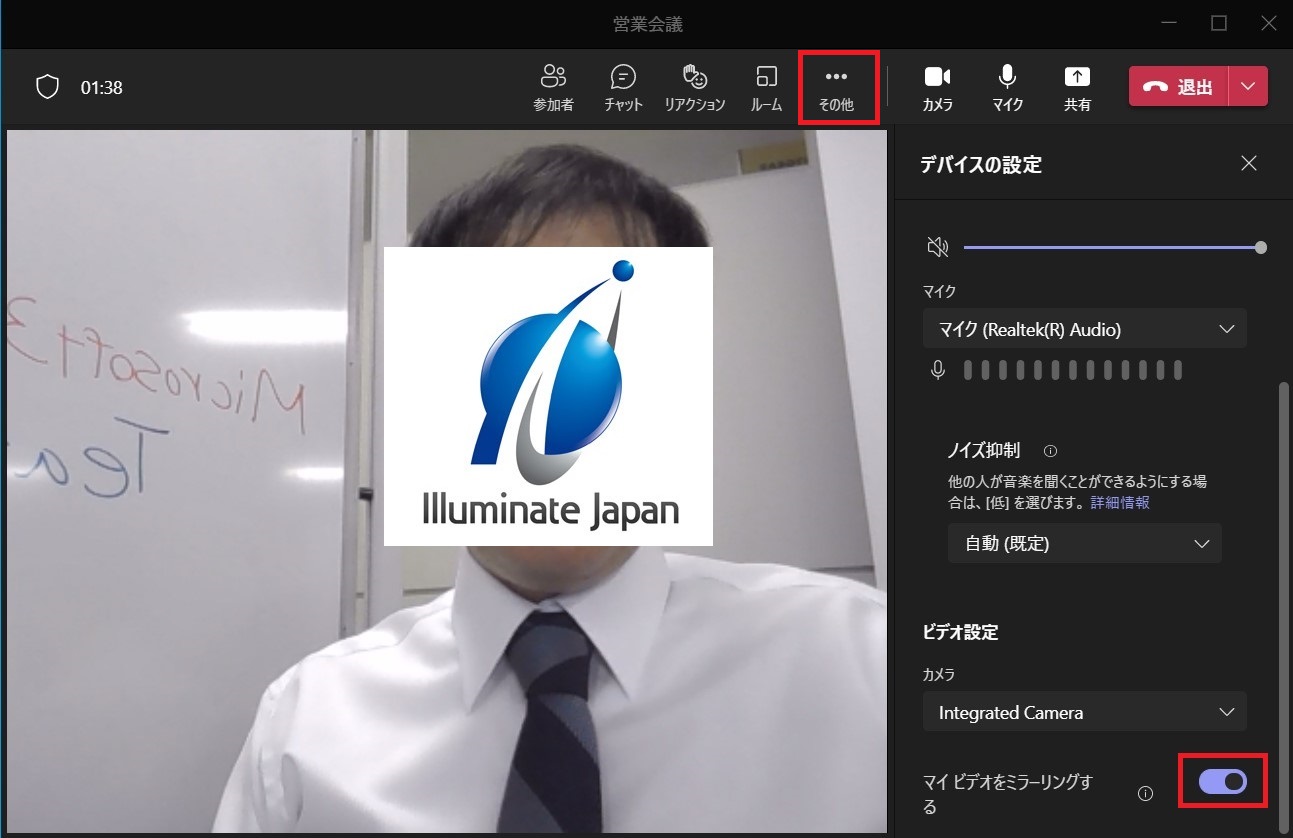Click the shield security icon
Screen dimensions: 1293x838
click(x=47, y=87)
